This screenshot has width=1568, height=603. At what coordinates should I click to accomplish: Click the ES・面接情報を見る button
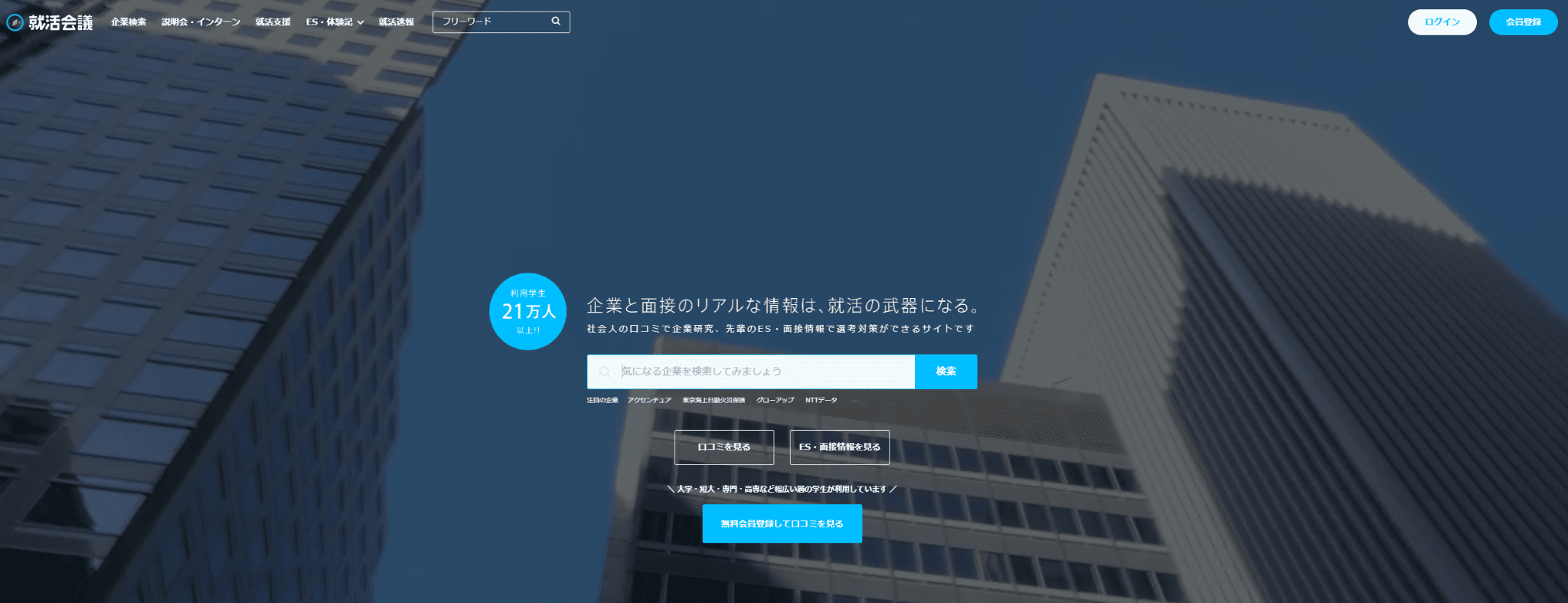point(840,447)
